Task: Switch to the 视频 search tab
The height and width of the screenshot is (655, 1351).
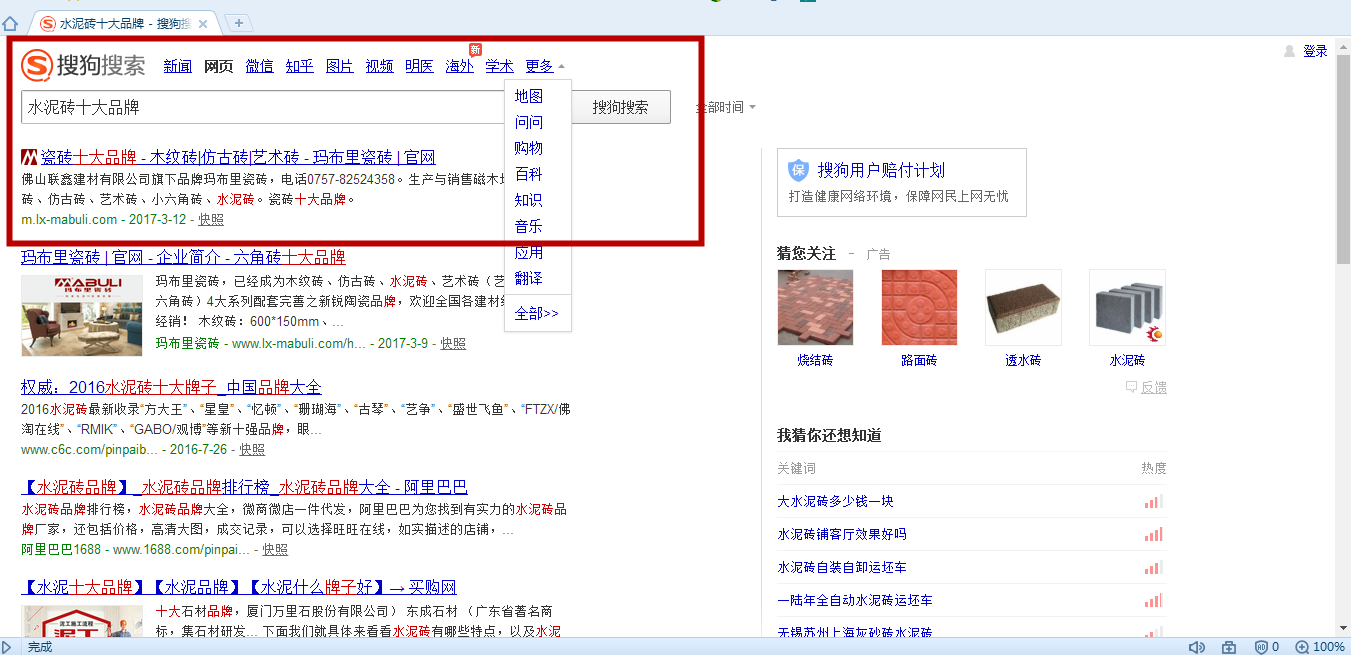Action: pos(379,66)
